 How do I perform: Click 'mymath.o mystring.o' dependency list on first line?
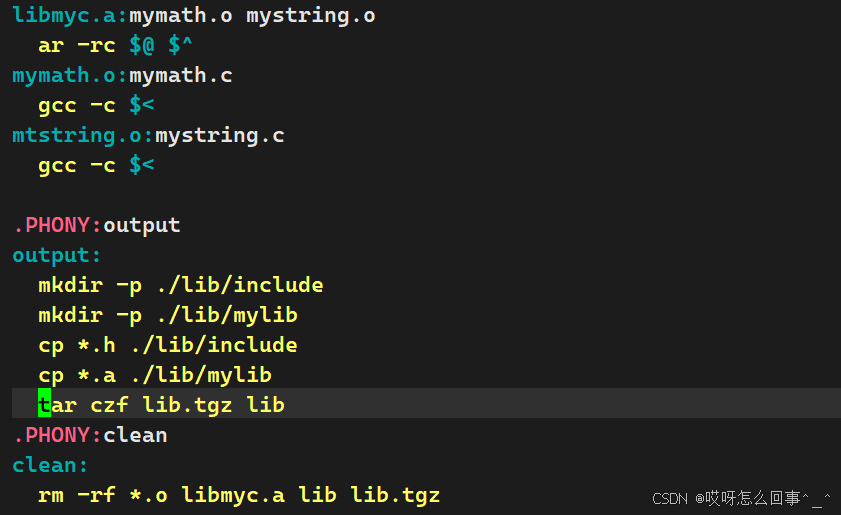tap(252, 16)
